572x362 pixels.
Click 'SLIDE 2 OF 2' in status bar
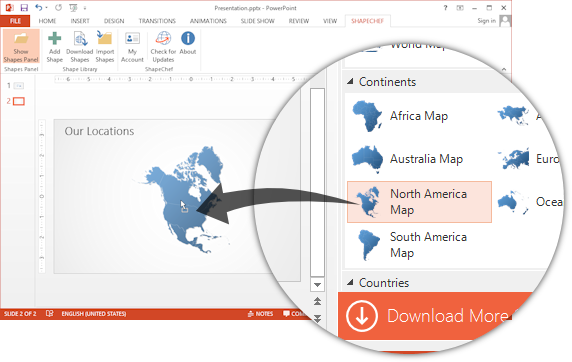click(x=20, y=313)
